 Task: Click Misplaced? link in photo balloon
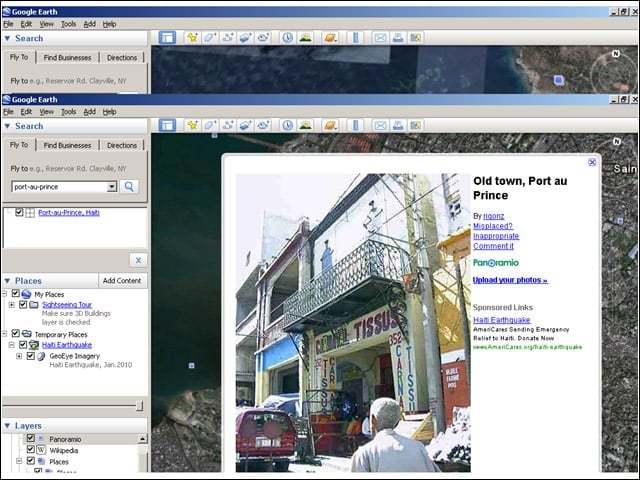pos(493,226)
